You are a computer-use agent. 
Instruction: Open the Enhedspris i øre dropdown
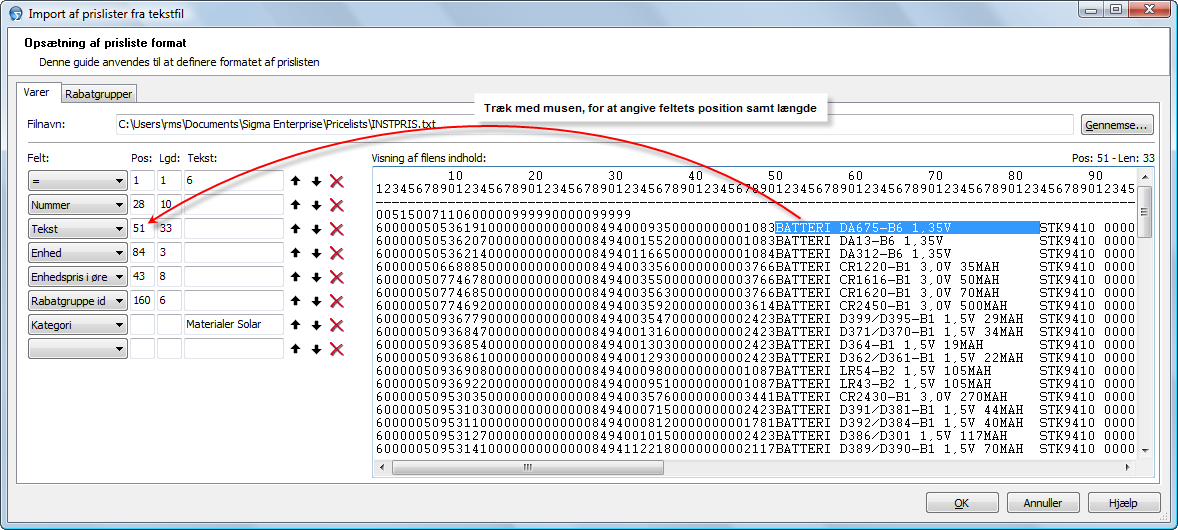coord(77,277)
